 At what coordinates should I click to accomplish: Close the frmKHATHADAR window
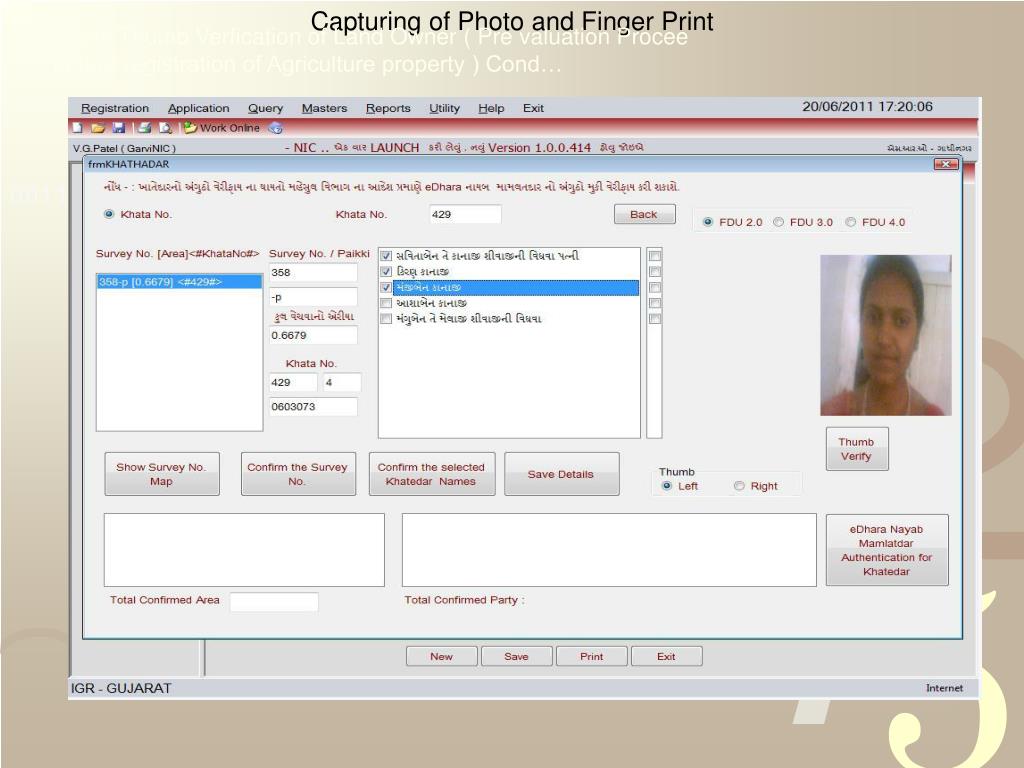[946, 164]
